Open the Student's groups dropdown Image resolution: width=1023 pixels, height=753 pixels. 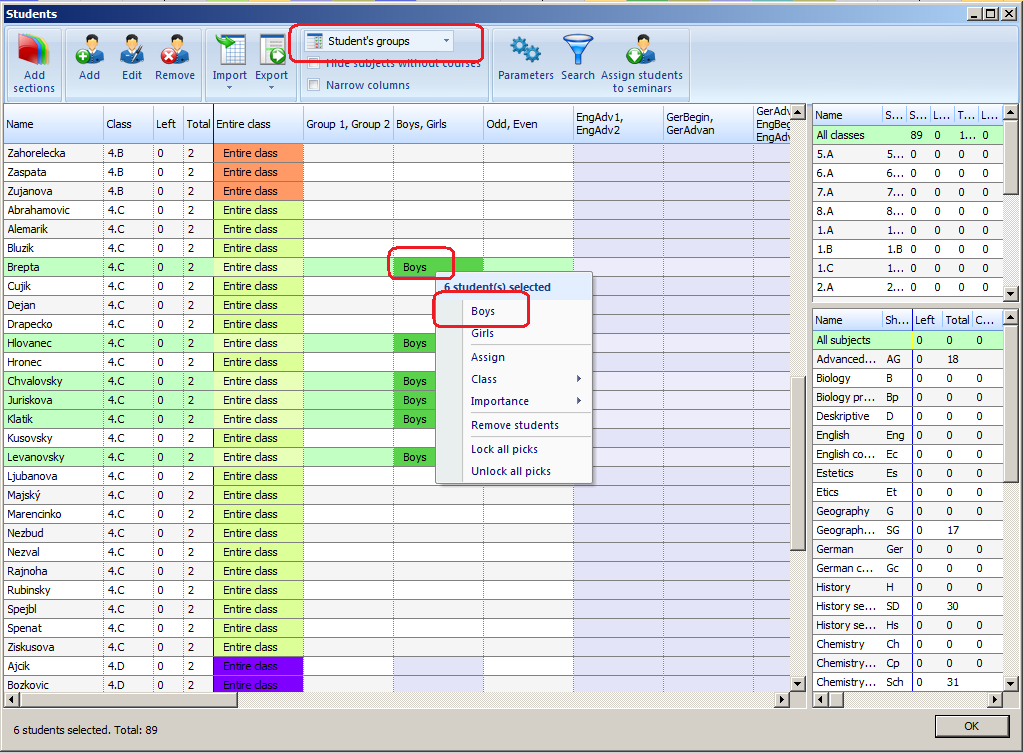379,41
